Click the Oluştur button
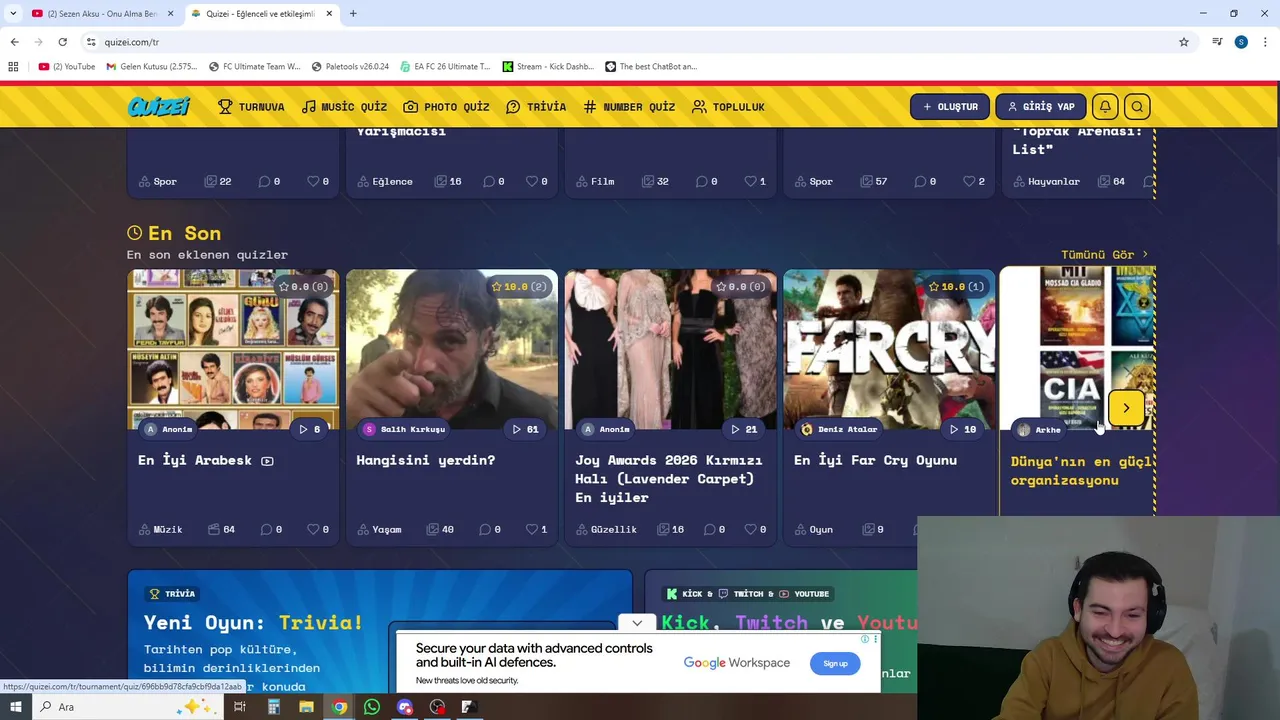 tap(950, 107)
